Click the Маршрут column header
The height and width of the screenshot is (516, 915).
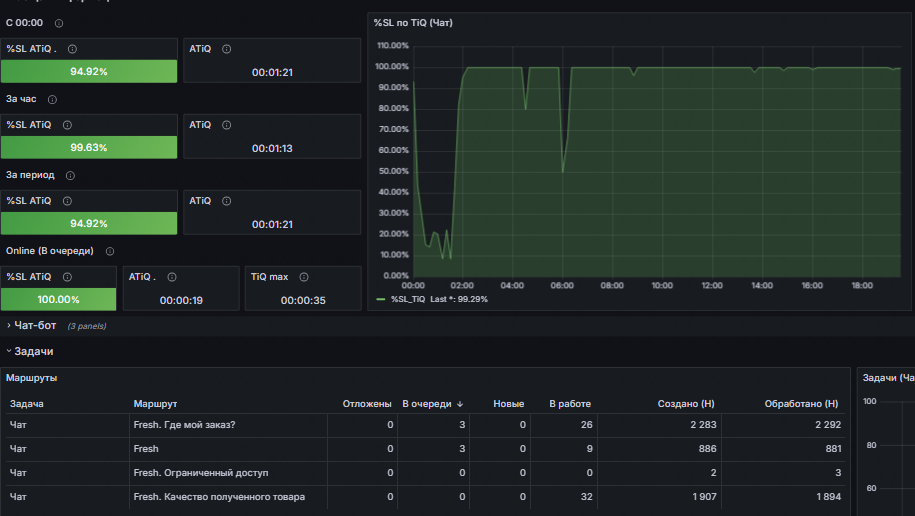coord(155,404)
